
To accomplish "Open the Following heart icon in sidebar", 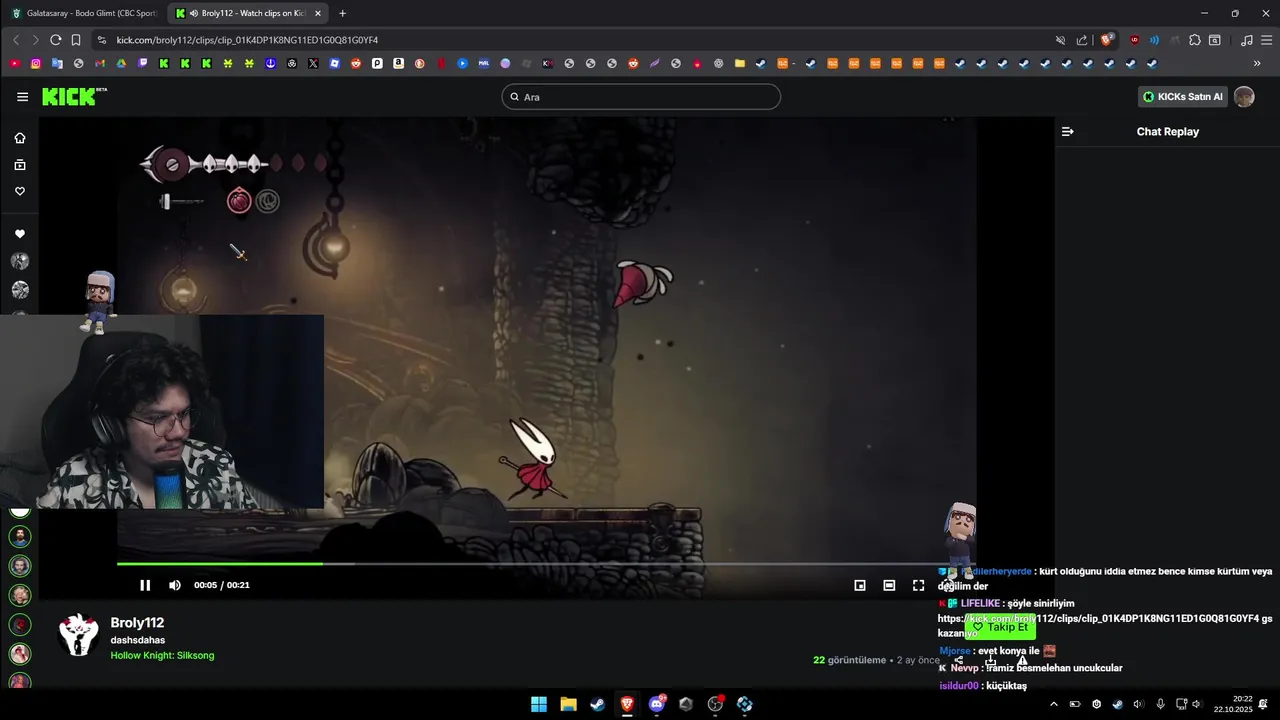I will (20, 191).
